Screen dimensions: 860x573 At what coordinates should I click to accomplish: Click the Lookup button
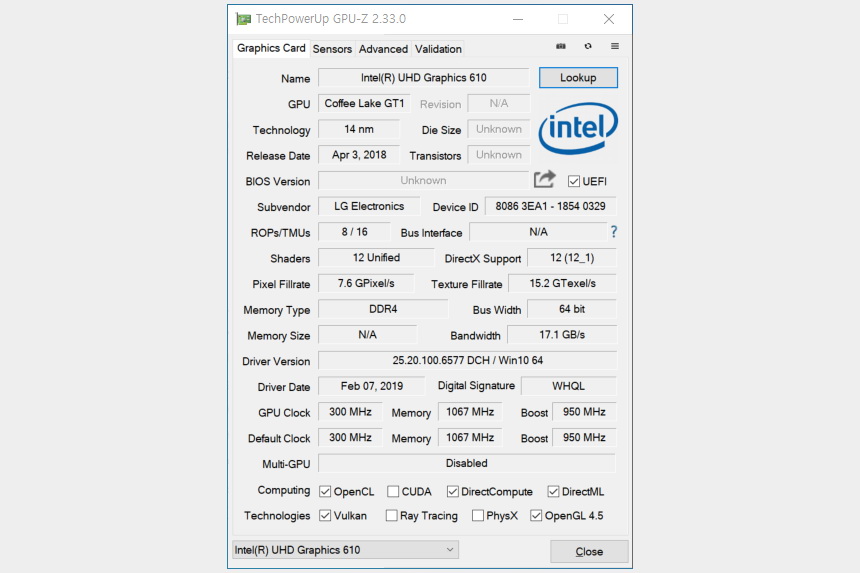click(x=578, y=78)
